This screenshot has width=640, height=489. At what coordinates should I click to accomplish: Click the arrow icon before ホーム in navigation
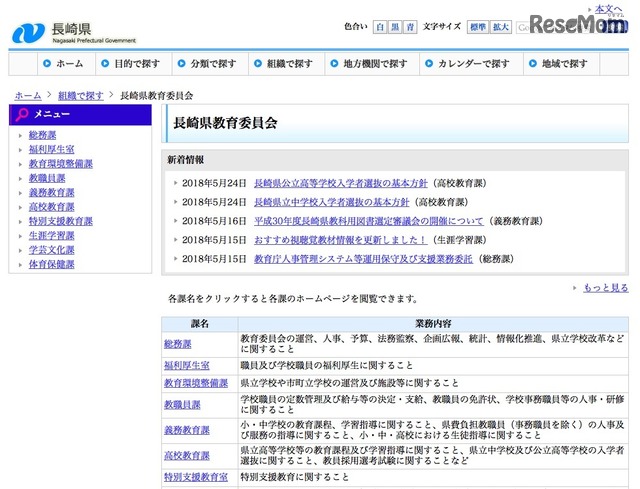pyautogui.click(x=46, y=63)
